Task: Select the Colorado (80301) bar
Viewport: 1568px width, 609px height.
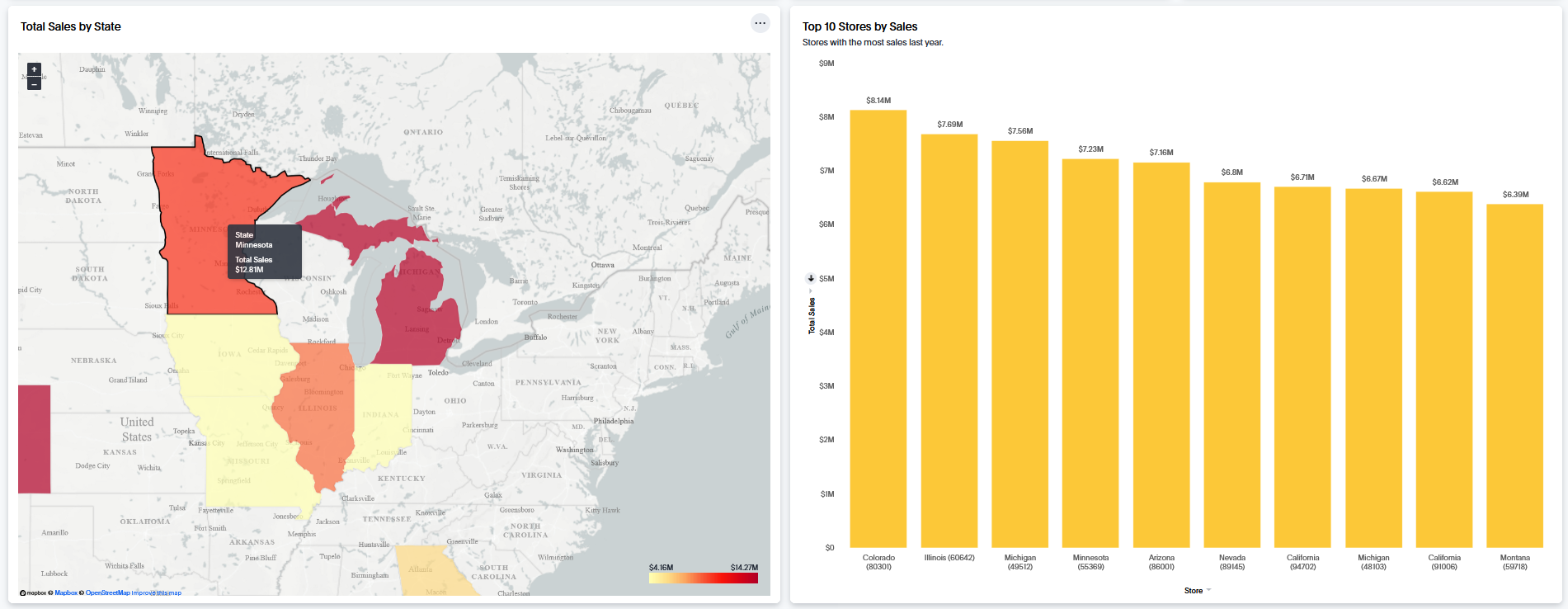Action: pos(878,328)
